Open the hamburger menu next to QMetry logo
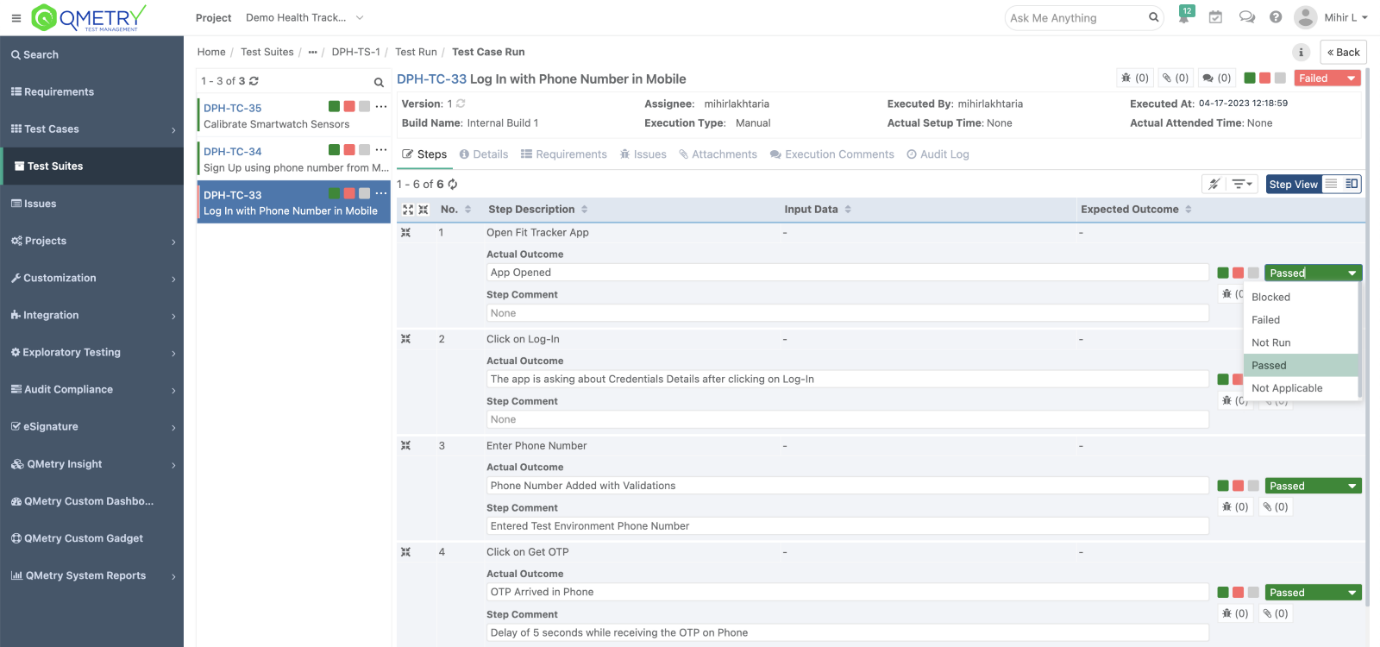Viewport: 1380px width, 647px height. (x=16, y=18)
